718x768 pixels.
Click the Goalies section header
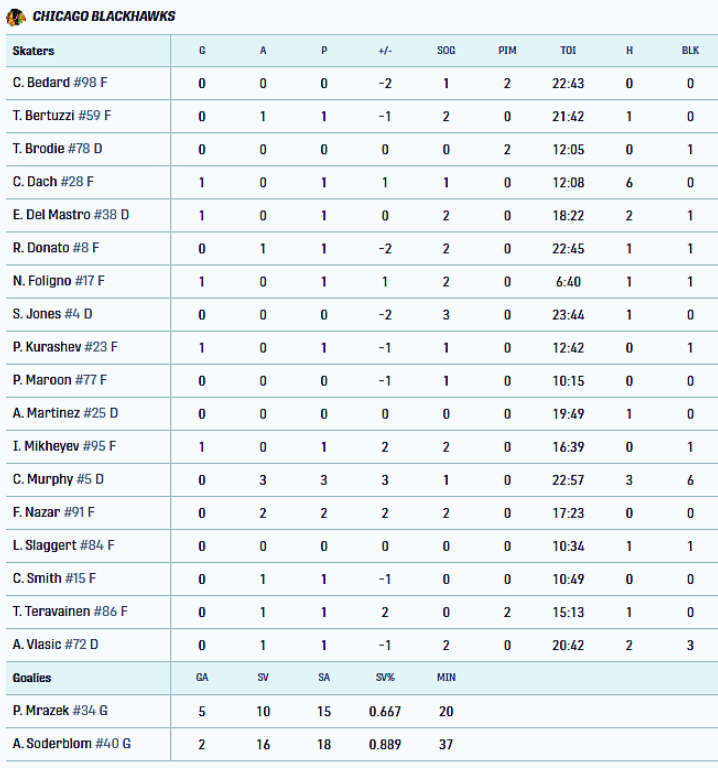32,678
